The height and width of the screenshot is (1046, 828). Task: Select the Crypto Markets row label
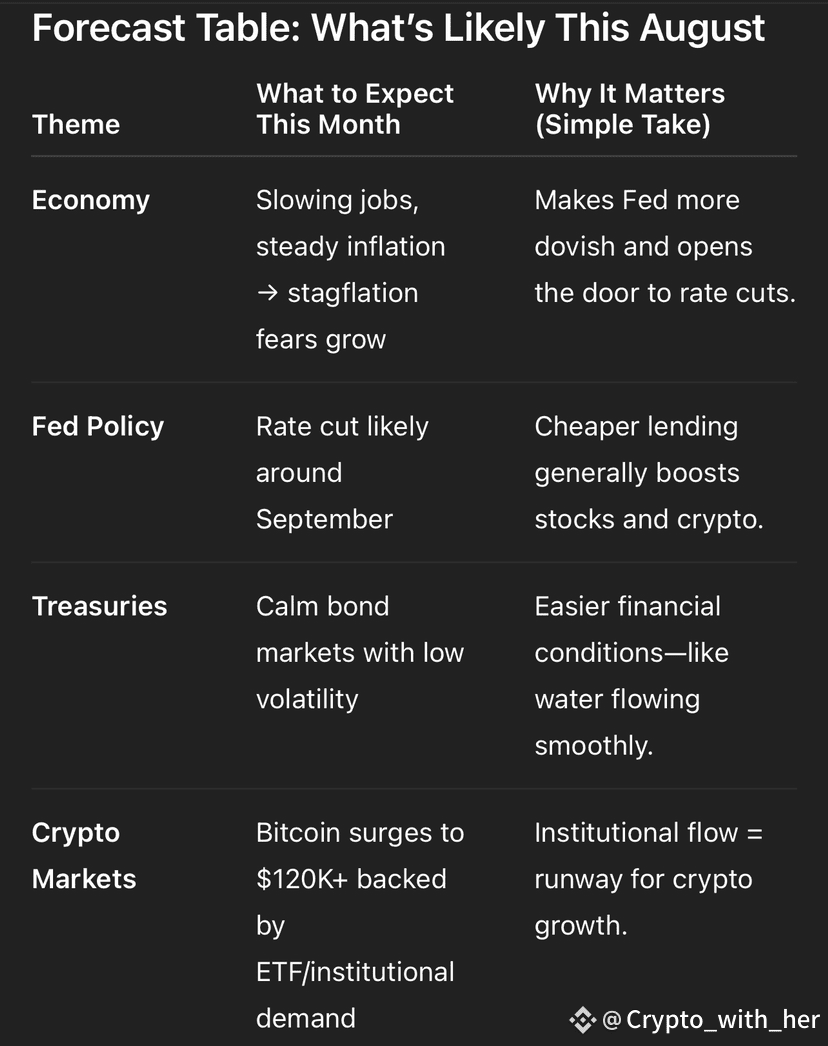pos(84,856)
